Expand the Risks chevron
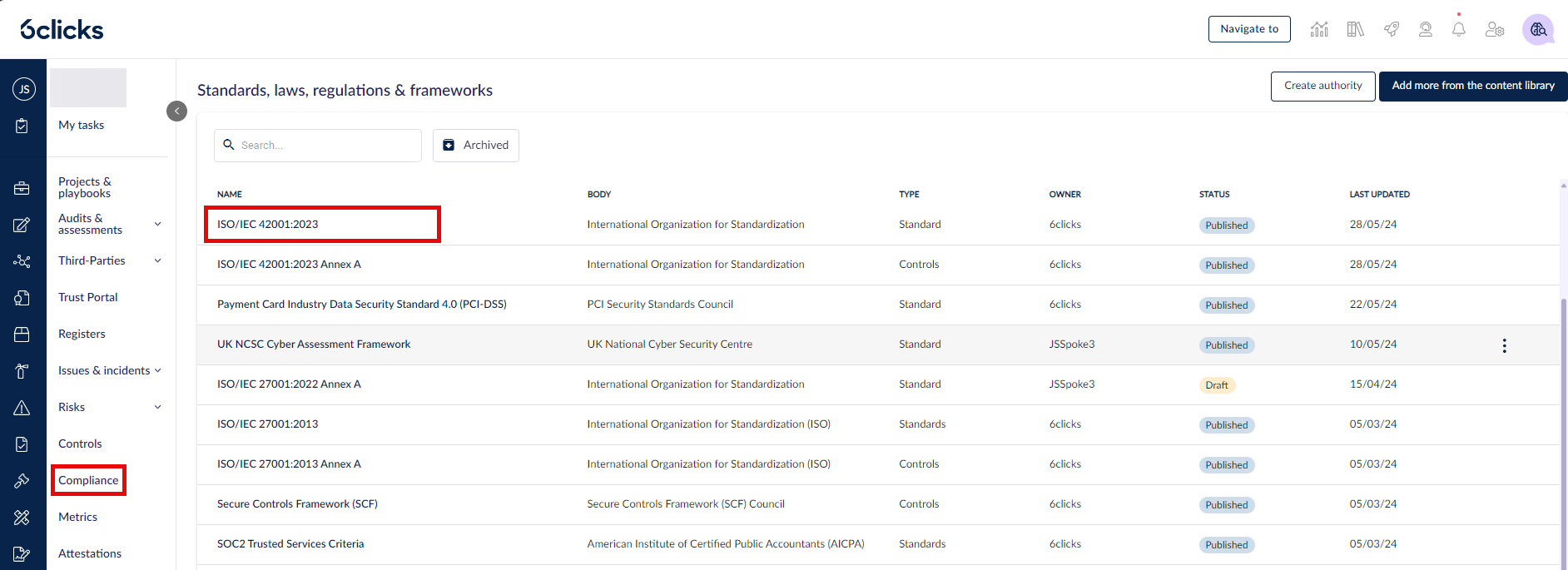 (x=158, y=407)
